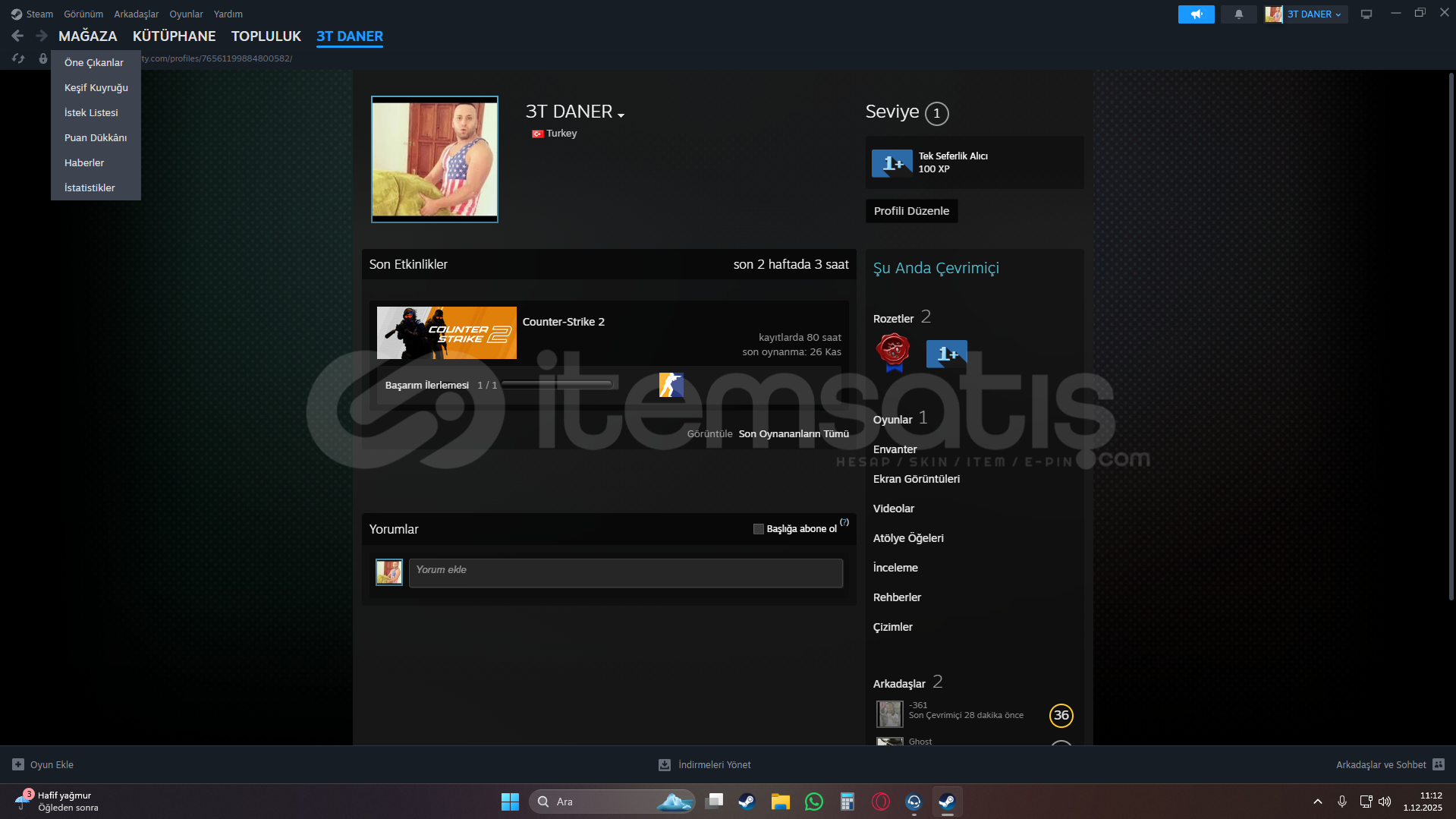This screenshot has width=1456, height=819.
Task: Open the 3T DANER account dropdown
Action: 1306,14
